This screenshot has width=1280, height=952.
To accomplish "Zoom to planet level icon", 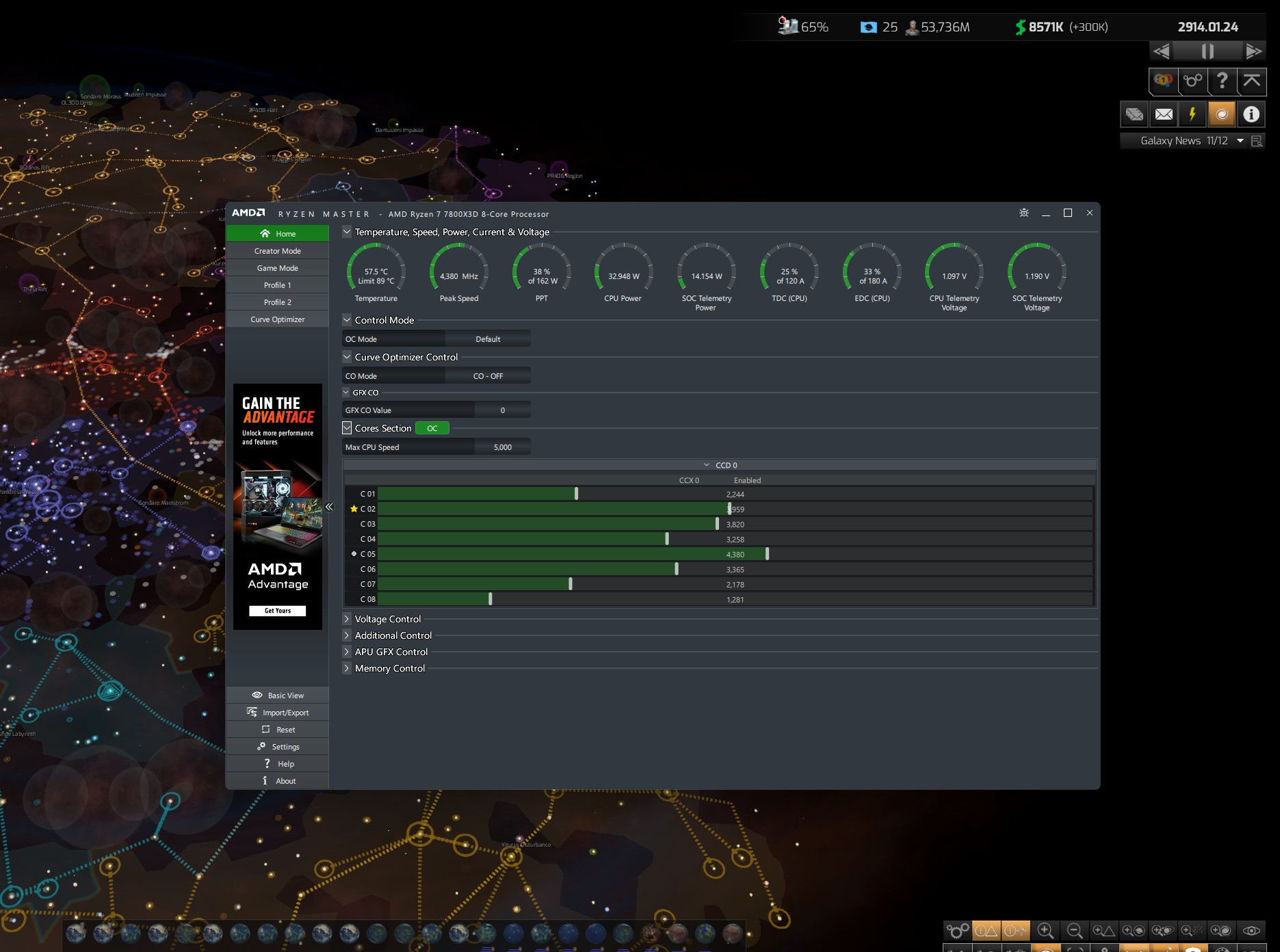I will point(1133,930).
